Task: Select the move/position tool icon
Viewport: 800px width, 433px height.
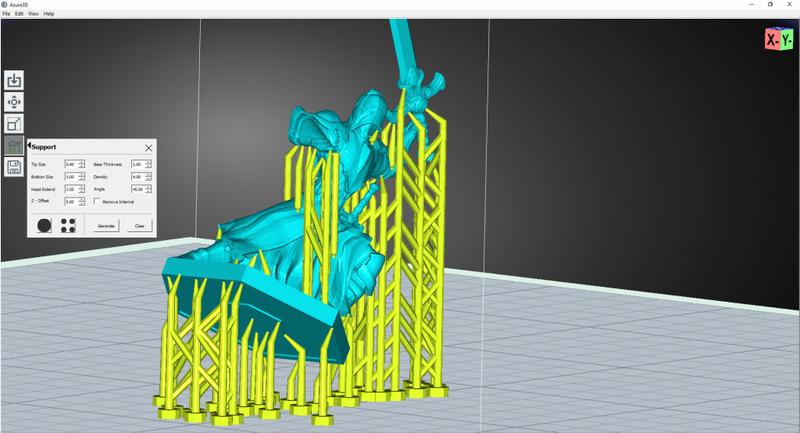Action: coord(14,102)
